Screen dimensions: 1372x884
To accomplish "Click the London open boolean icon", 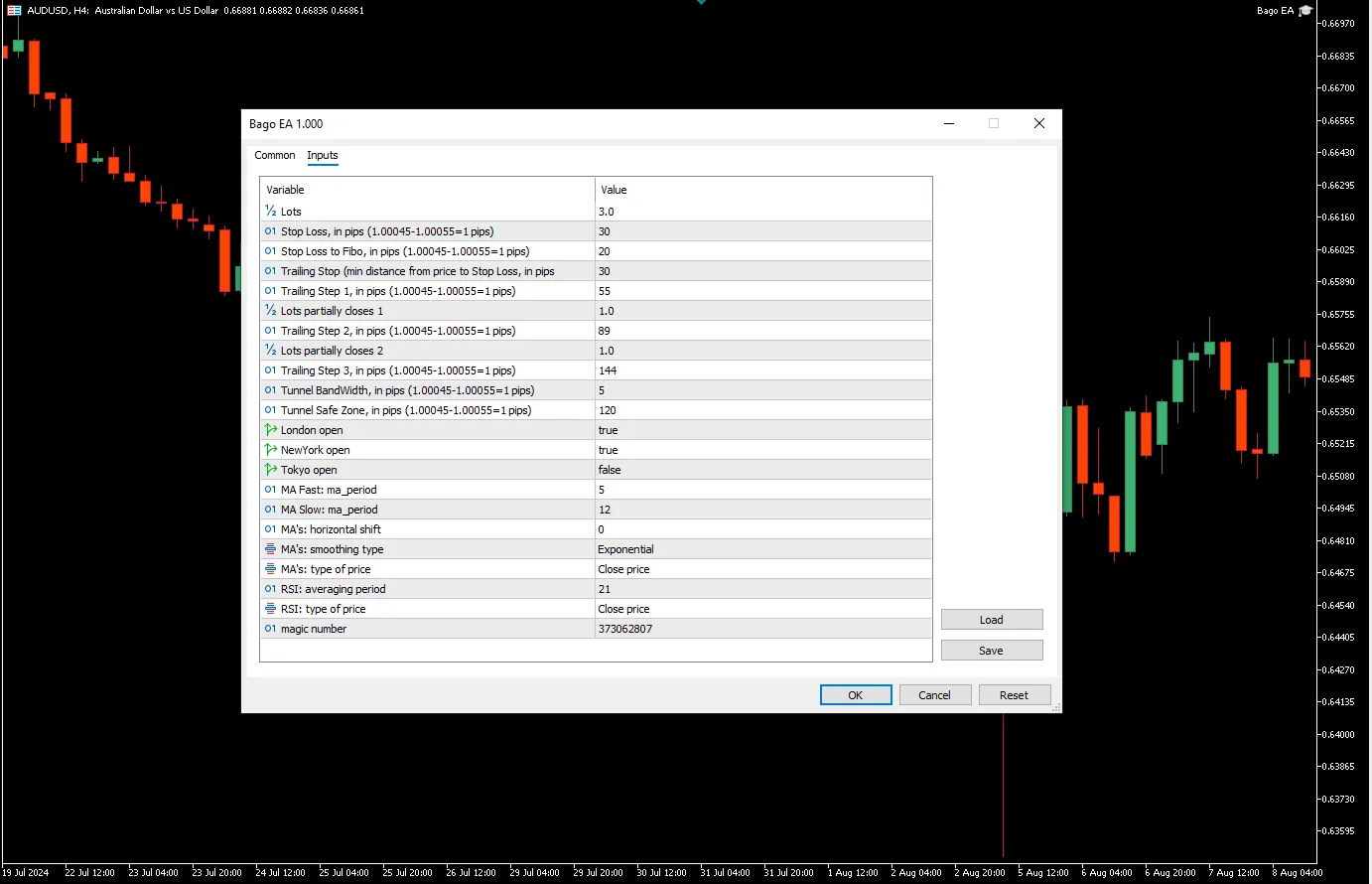I will pyautogui.click(x=270, y=430).
